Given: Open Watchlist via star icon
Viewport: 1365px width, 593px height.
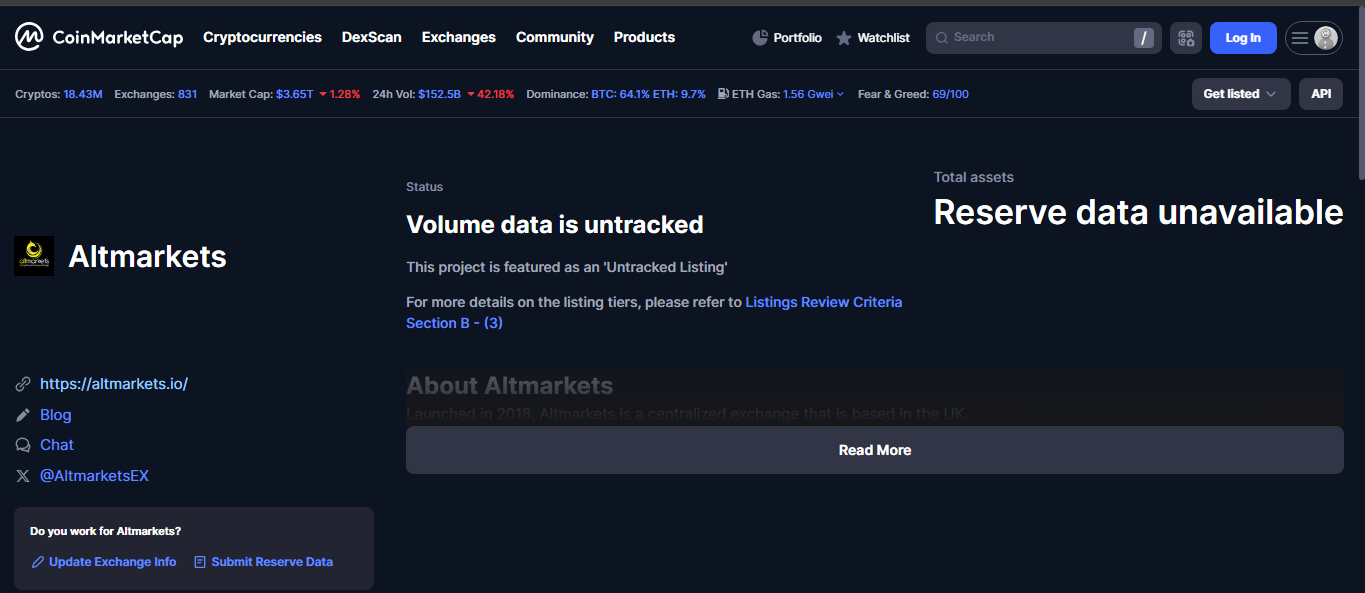Looking at the screenshot, I should tap(844, 38).
